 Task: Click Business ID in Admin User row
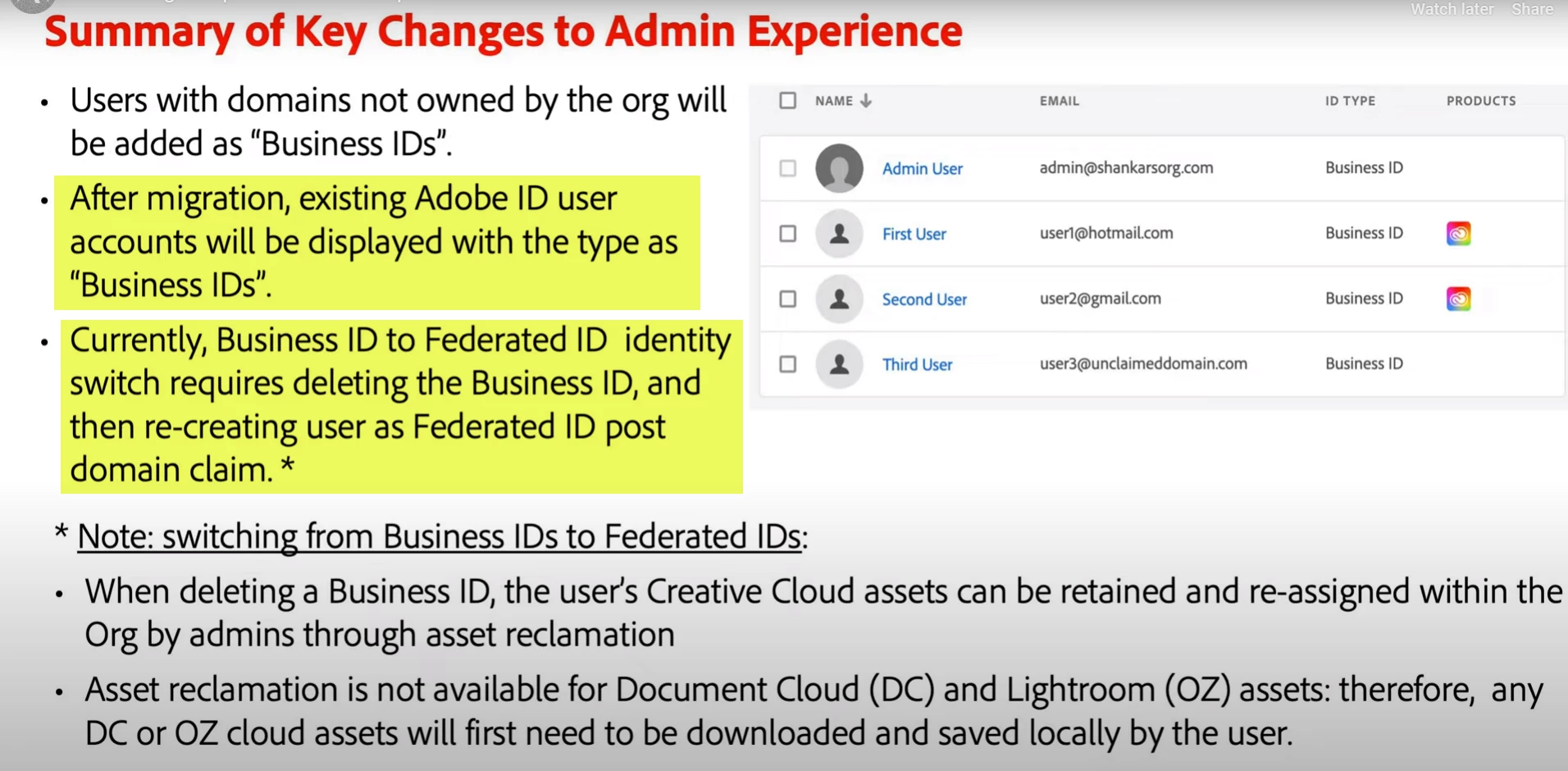coord(1364,167)
